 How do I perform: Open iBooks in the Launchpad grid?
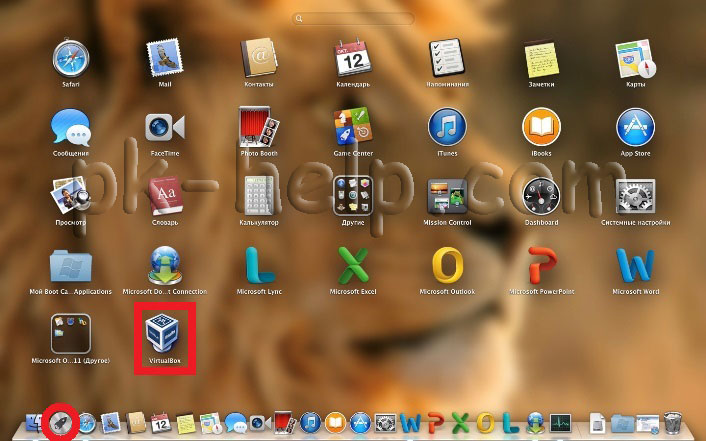click(541, 127)
